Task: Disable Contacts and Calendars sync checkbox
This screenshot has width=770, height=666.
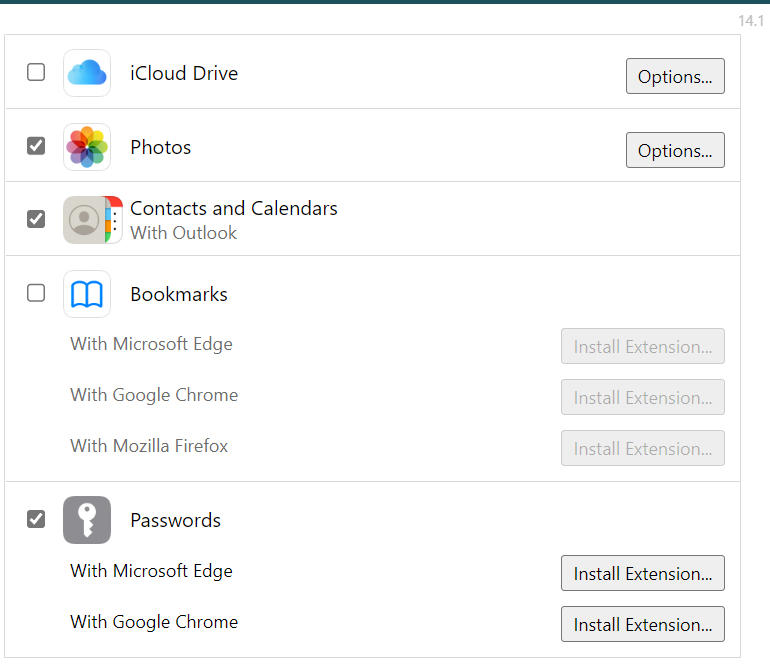Action: point(36,218)
